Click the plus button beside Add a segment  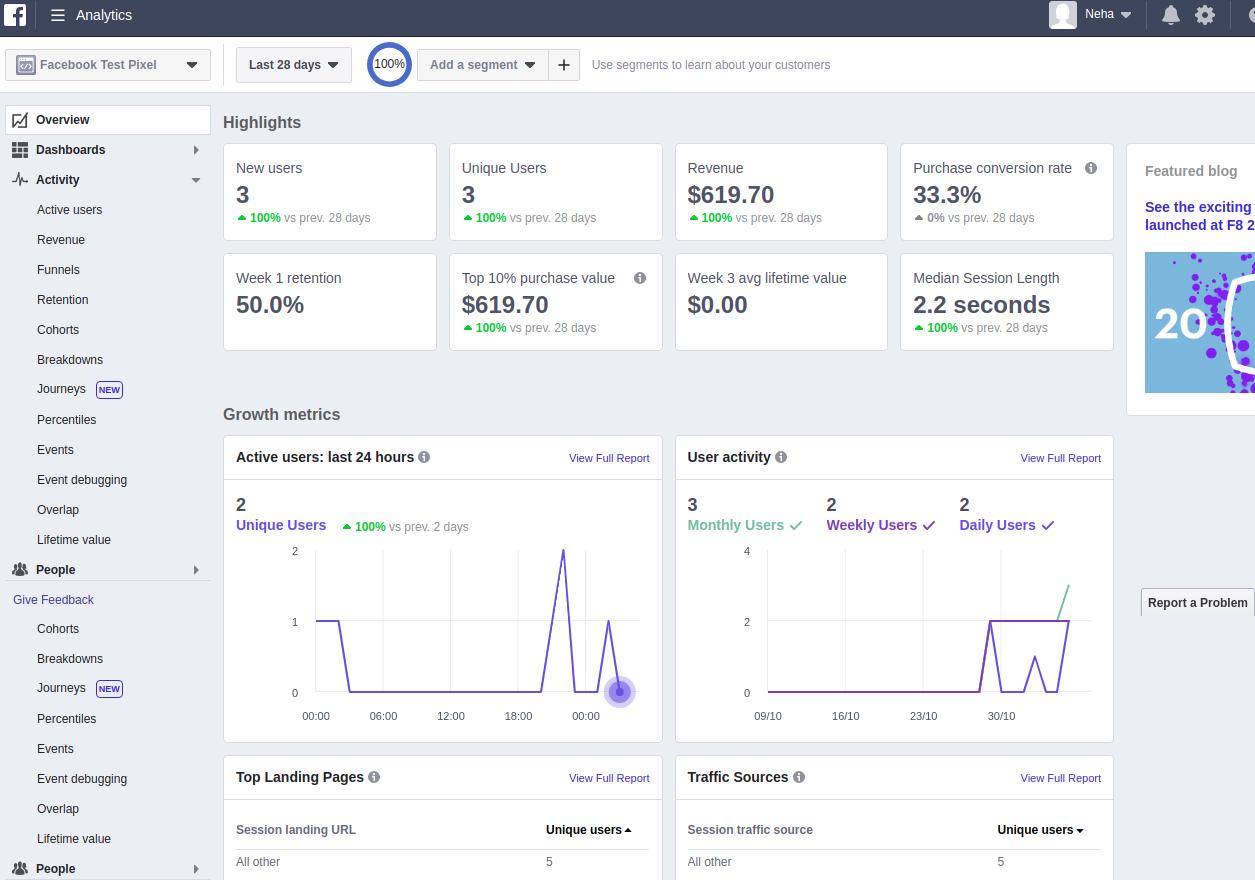564,65
